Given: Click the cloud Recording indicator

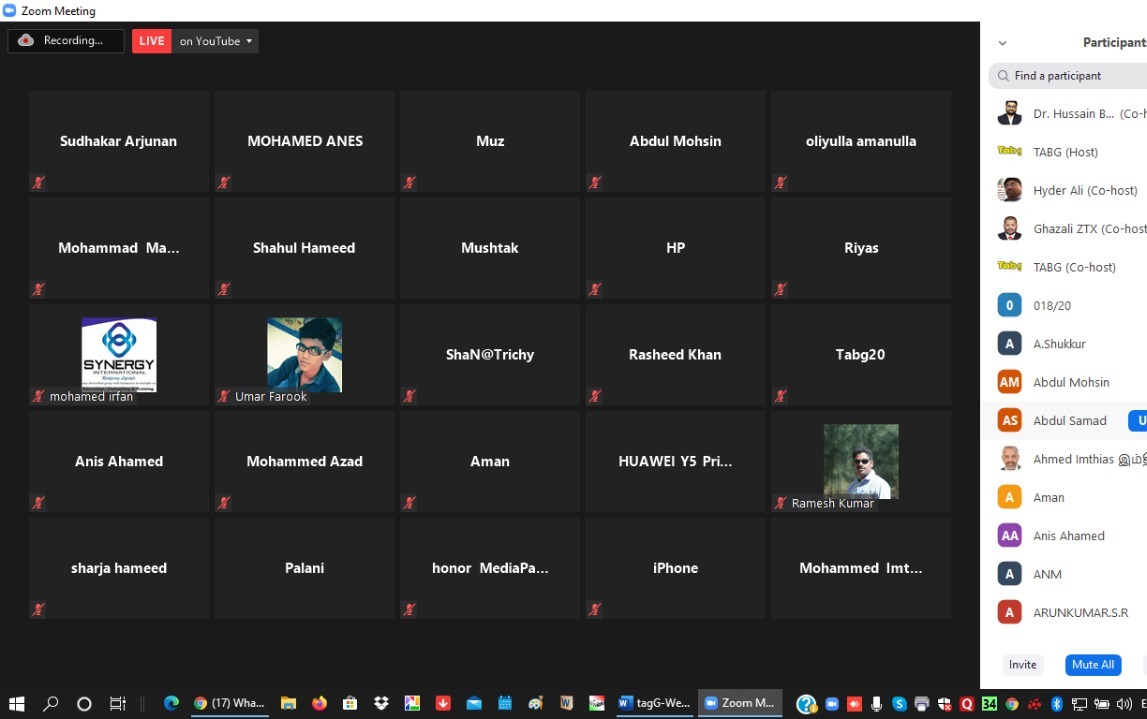Looking at the screenshot, I should (66, 41).
